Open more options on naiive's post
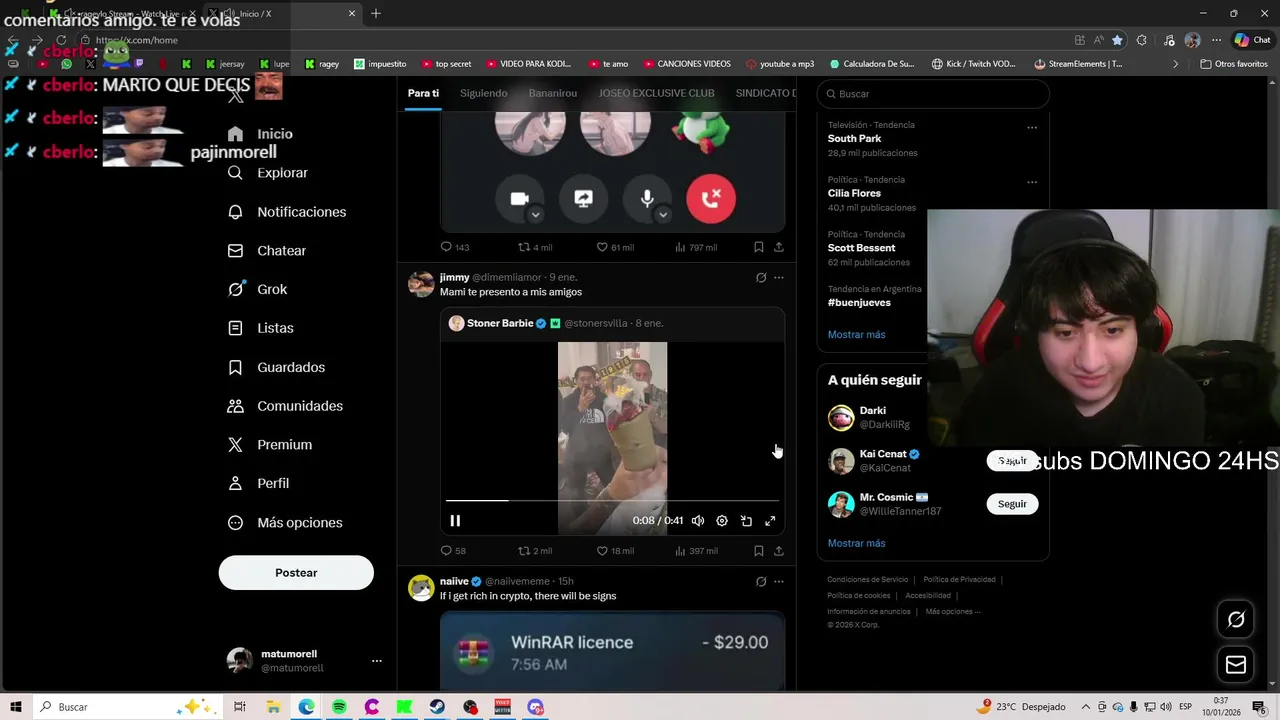The width and height of the screenshot is (1280, 720). (779, 581)
